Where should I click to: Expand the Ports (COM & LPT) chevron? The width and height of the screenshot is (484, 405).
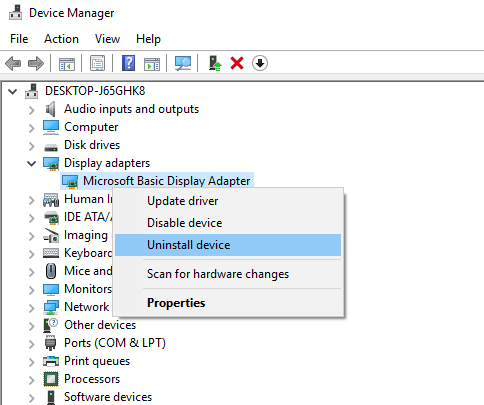click(x=31, y=344)
